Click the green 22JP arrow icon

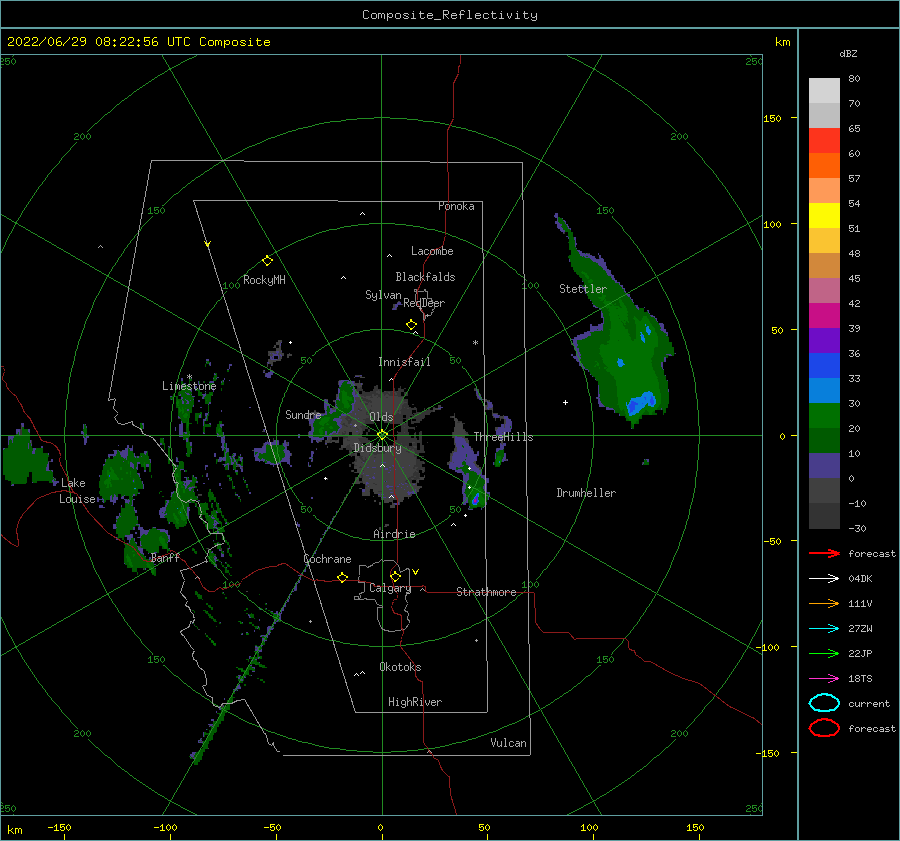824,653
